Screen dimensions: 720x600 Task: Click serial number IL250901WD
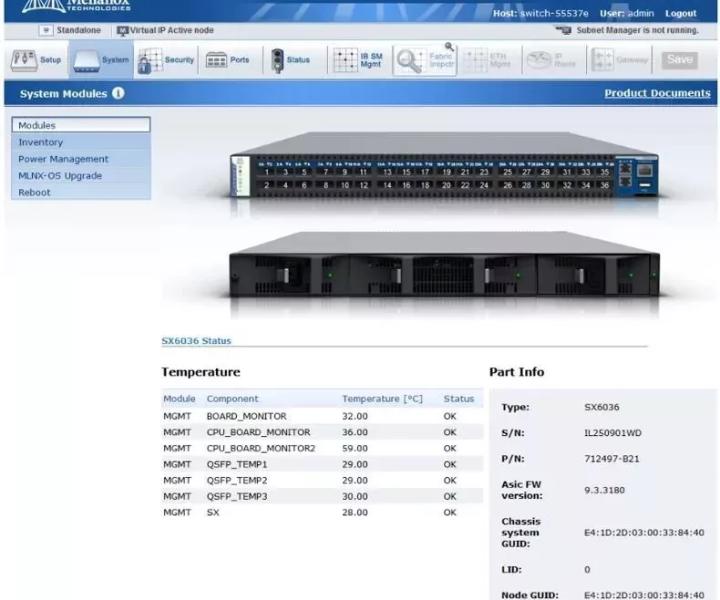point(613,433)
